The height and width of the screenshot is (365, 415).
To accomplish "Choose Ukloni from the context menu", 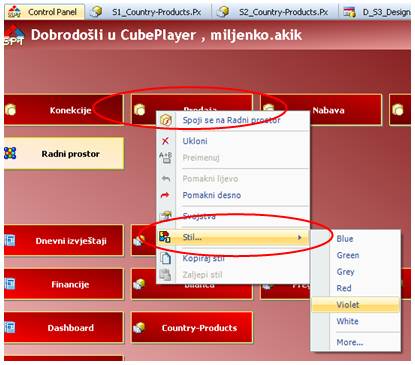I will pos(233,141).
